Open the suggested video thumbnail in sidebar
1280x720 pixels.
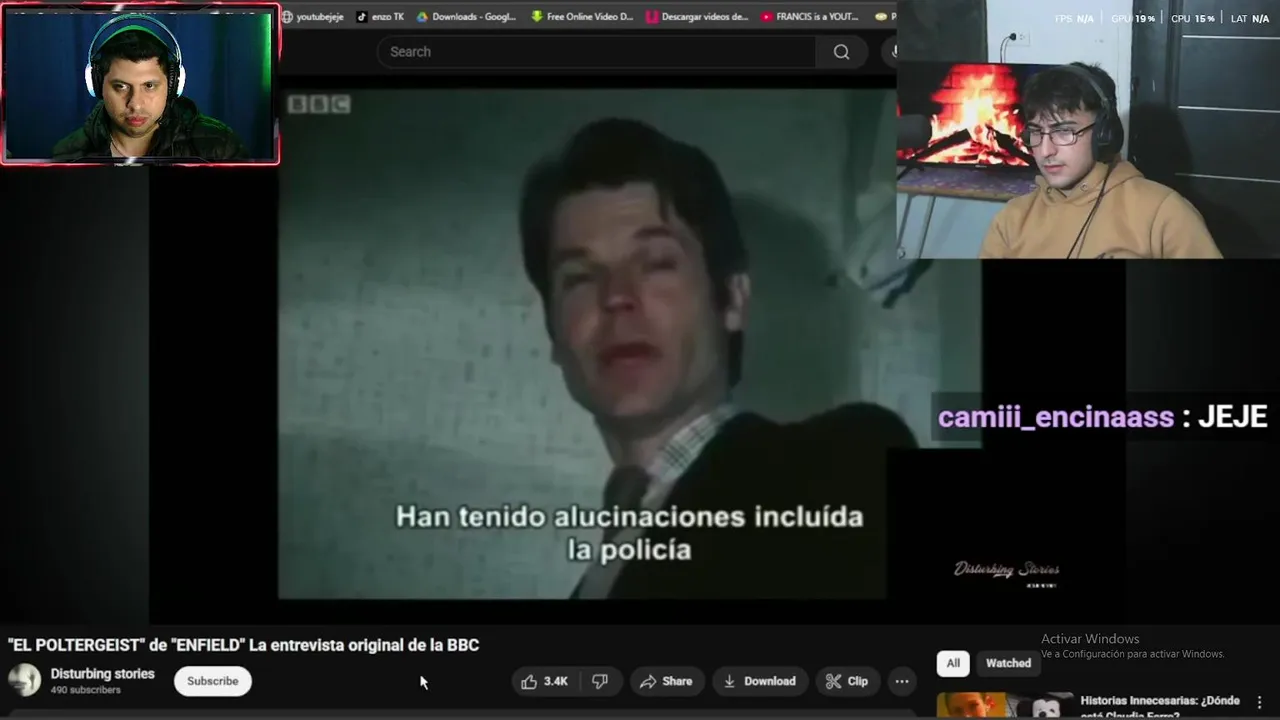click(1004, 706)
